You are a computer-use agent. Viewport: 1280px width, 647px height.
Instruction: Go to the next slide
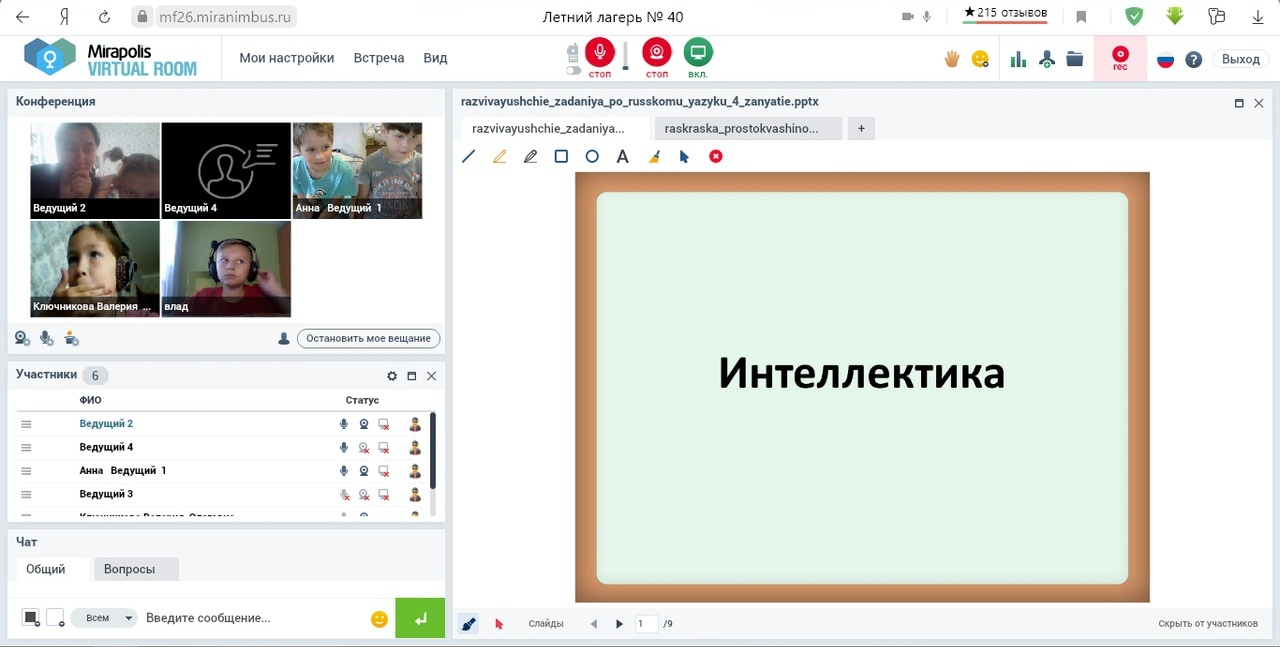[x=619, y=624]
